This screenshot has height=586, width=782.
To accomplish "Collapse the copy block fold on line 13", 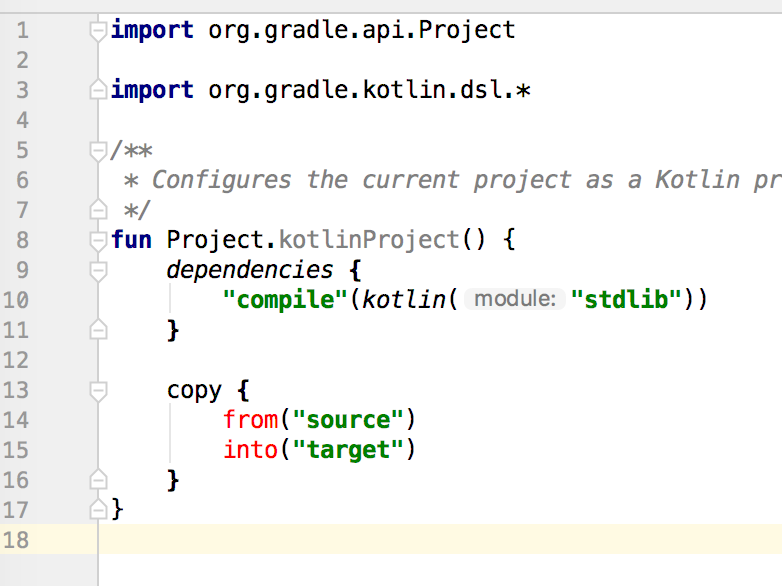I will [x=98, y=391].
